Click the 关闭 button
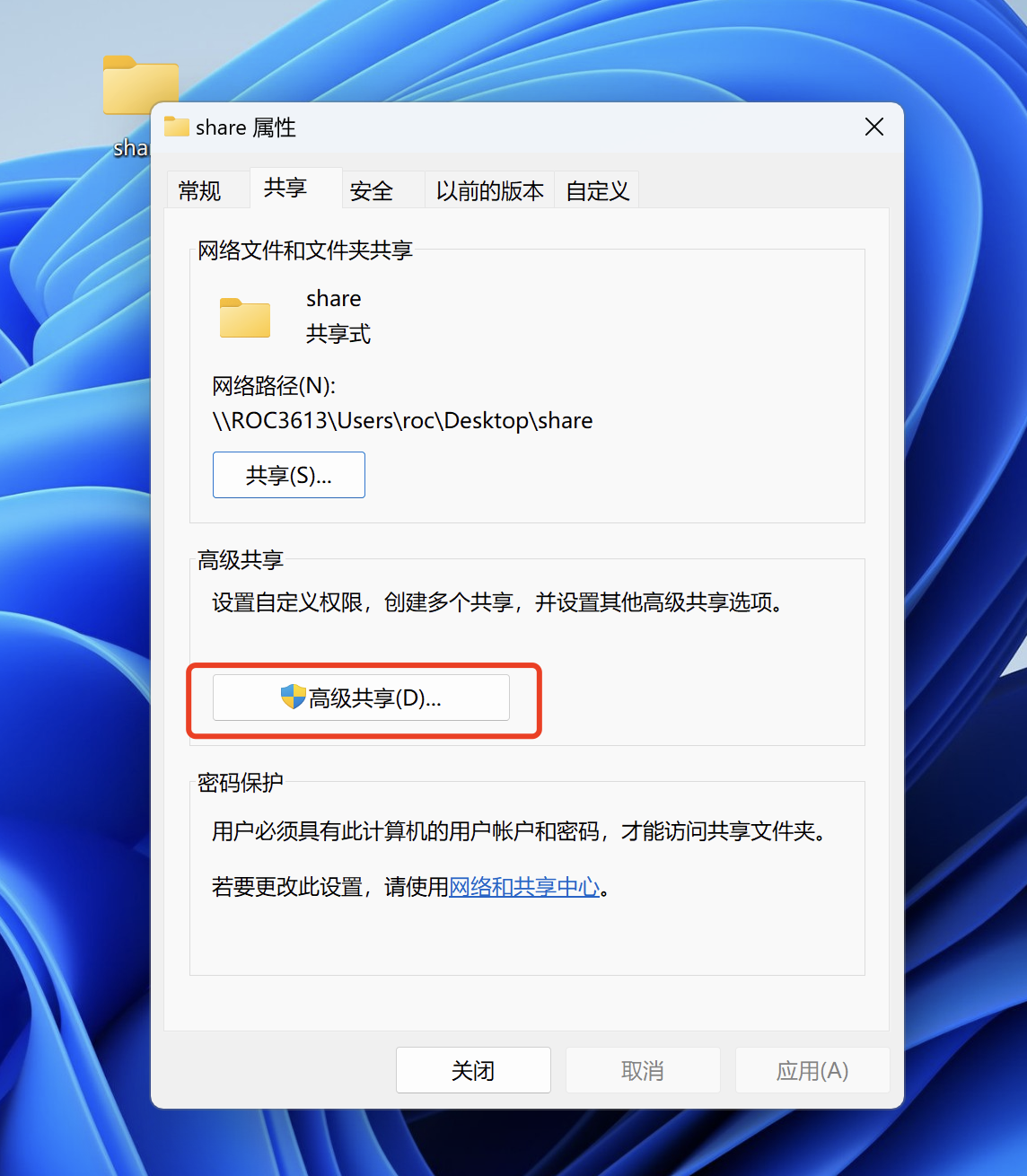The height and width of the screenshot is (1176, 1027). [x=473, y=1069]
